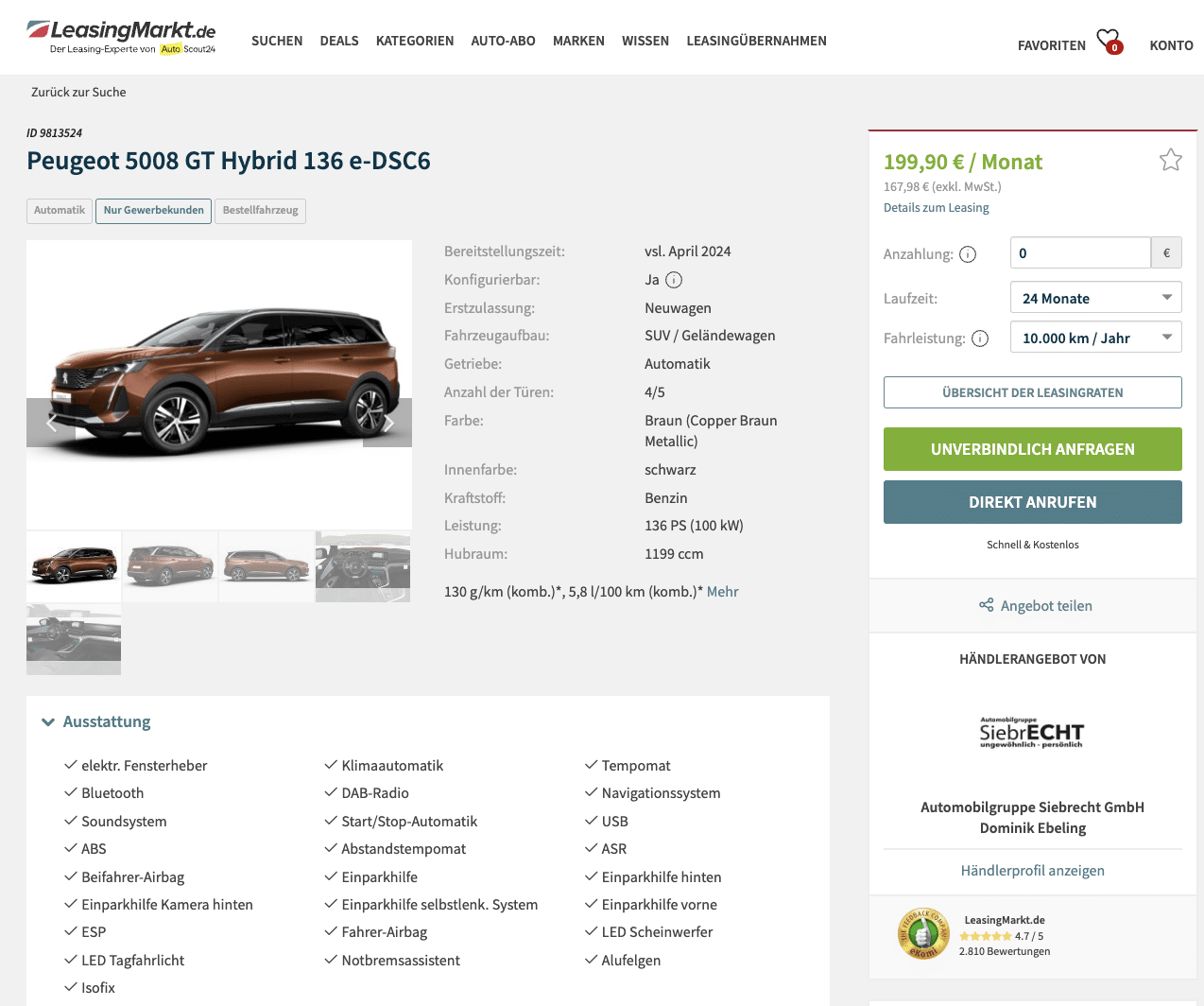Click the Isofix equipment entry
Viewport: 1204px width, 1006px height.
(98, 988)
